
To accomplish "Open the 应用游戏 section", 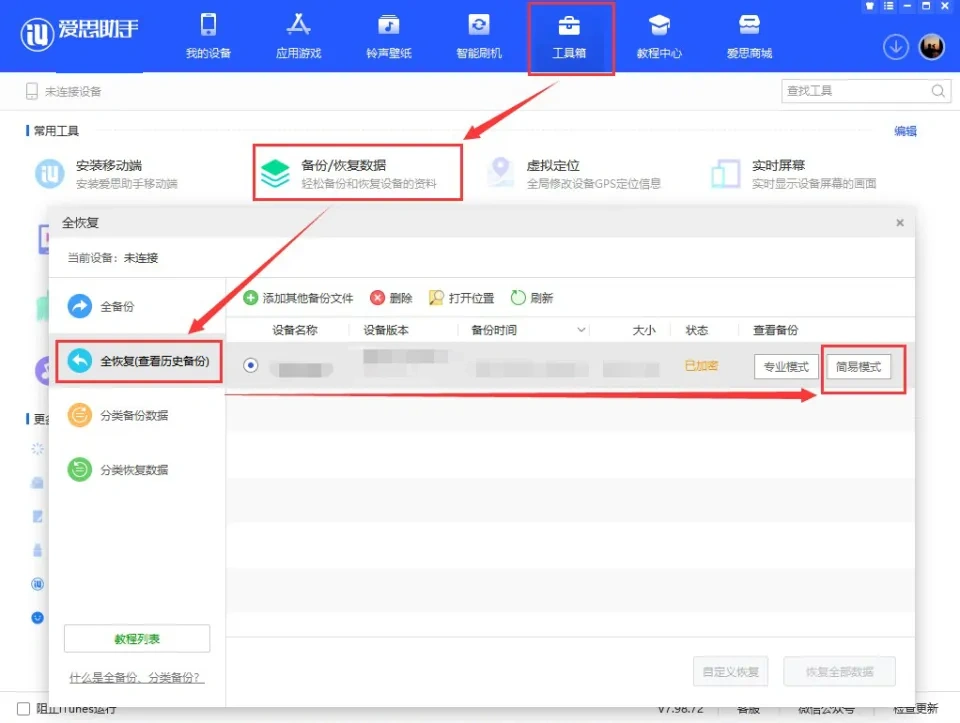I will [x=299, y=36].
